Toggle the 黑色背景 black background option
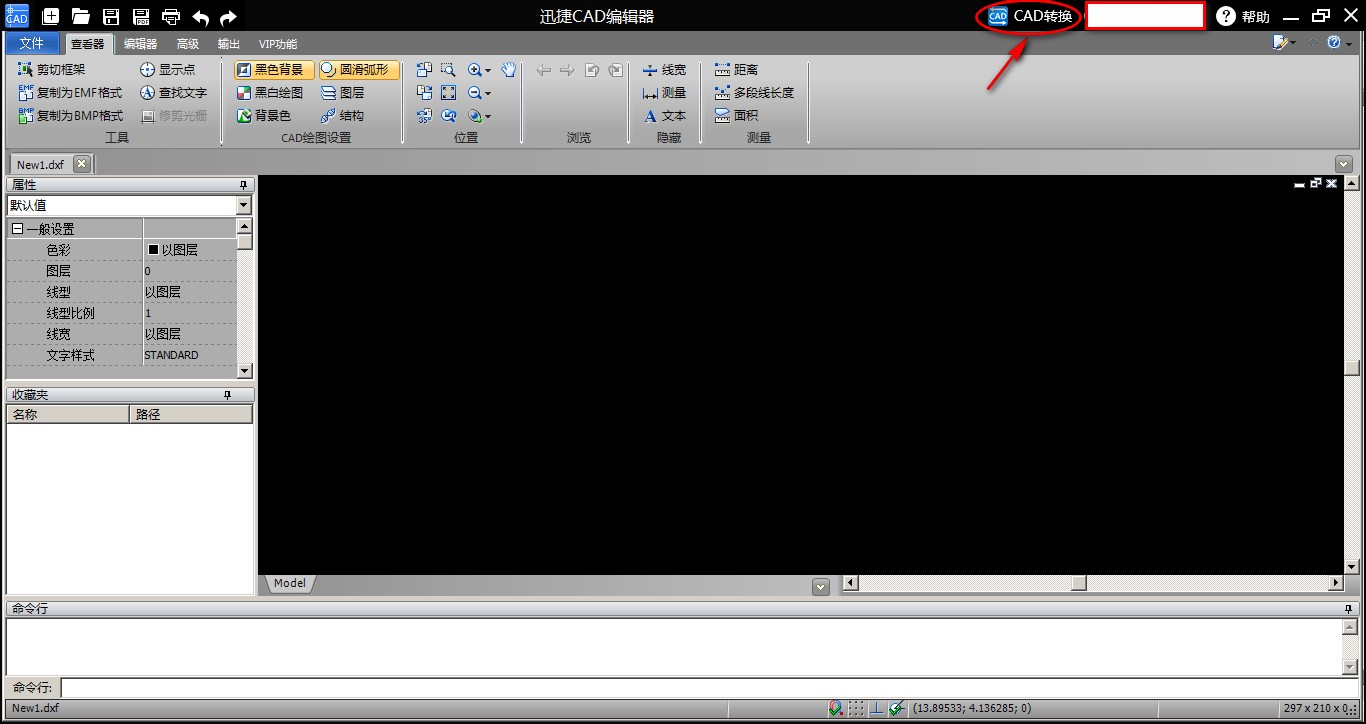 [x=275, y=70]
